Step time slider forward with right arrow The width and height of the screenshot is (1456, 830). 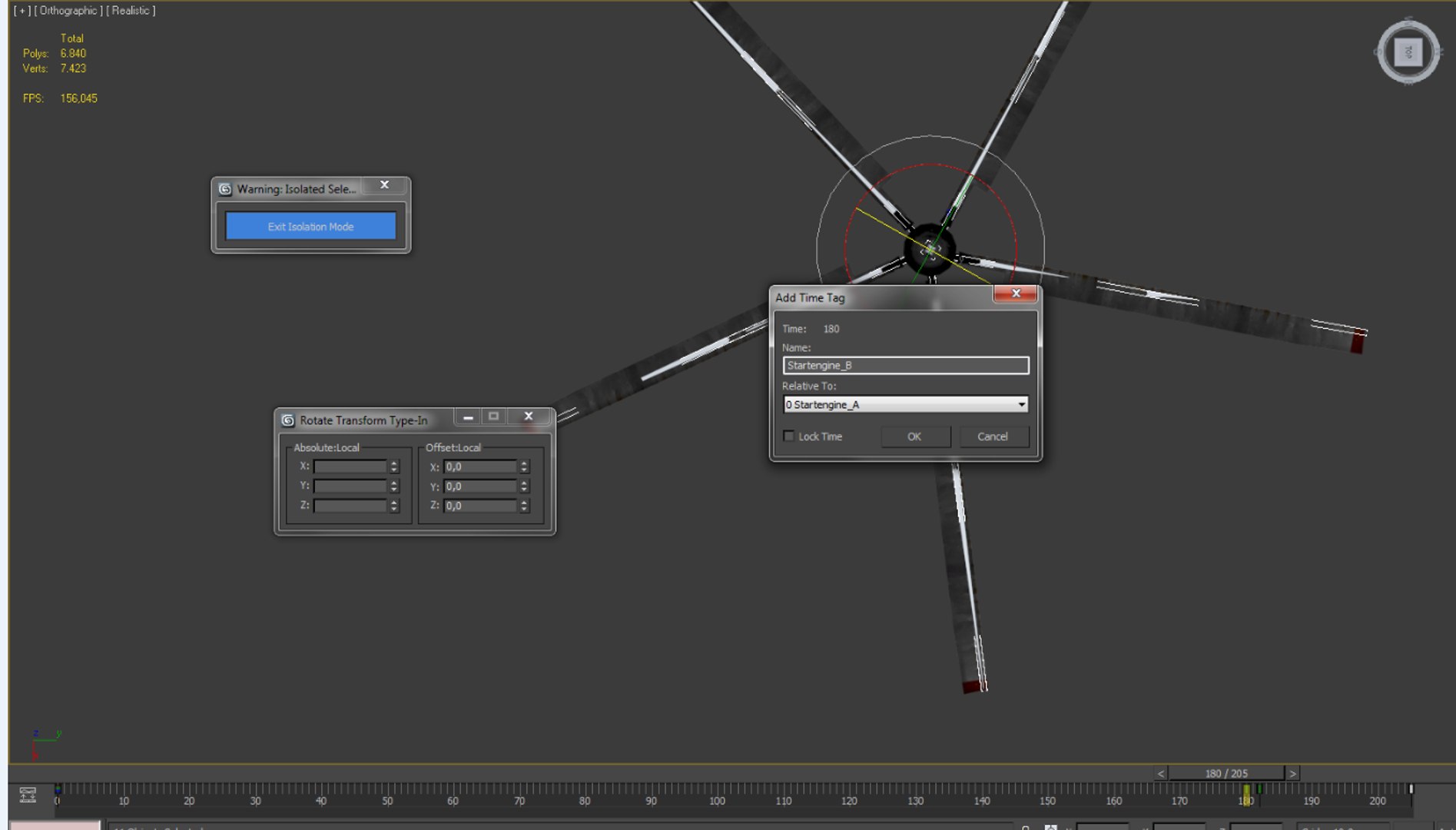click(1292, 773)
